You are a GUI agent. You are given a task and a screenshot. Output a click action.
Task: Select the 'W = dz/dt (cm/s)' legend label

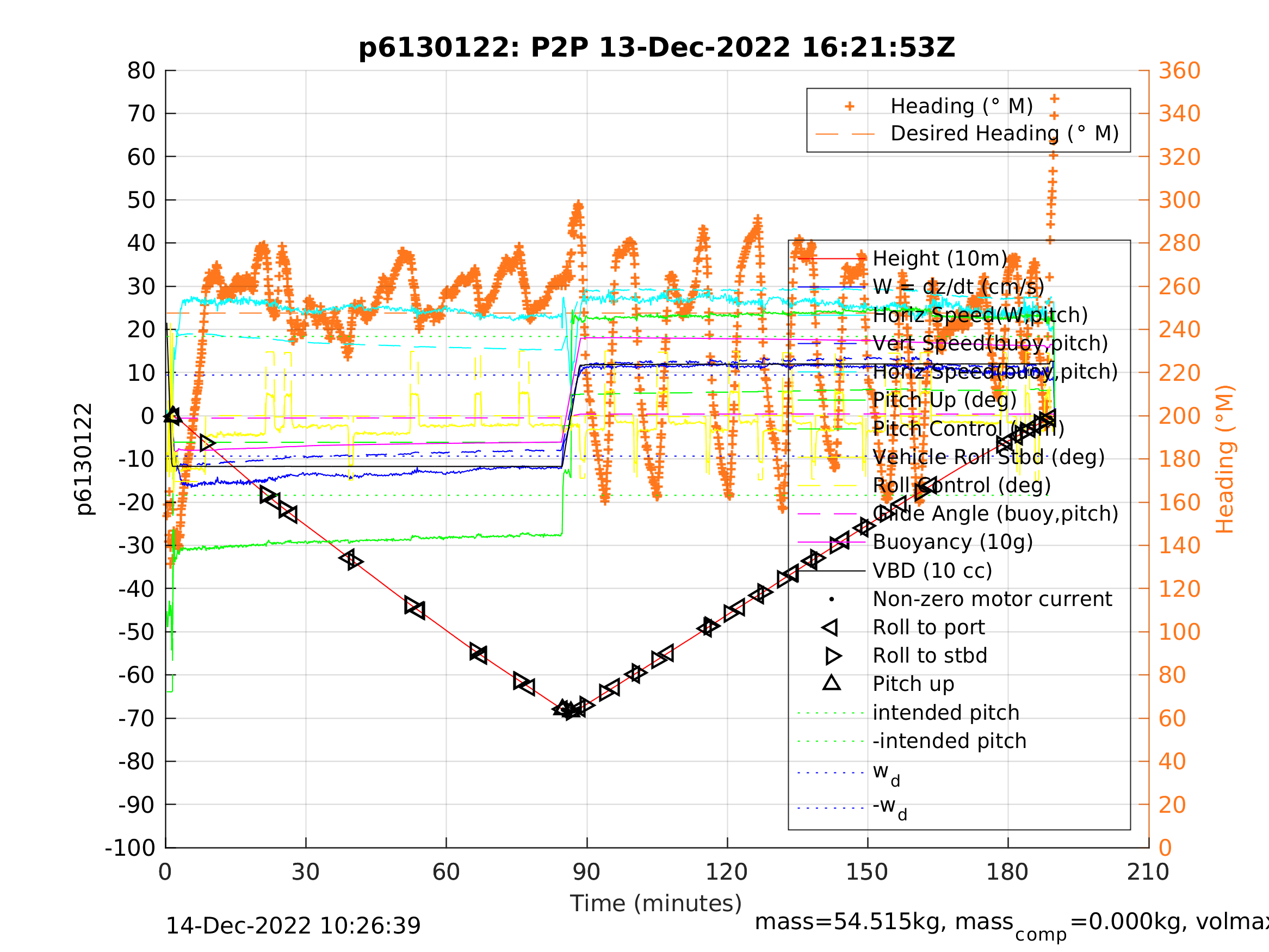tap(958, 286)
